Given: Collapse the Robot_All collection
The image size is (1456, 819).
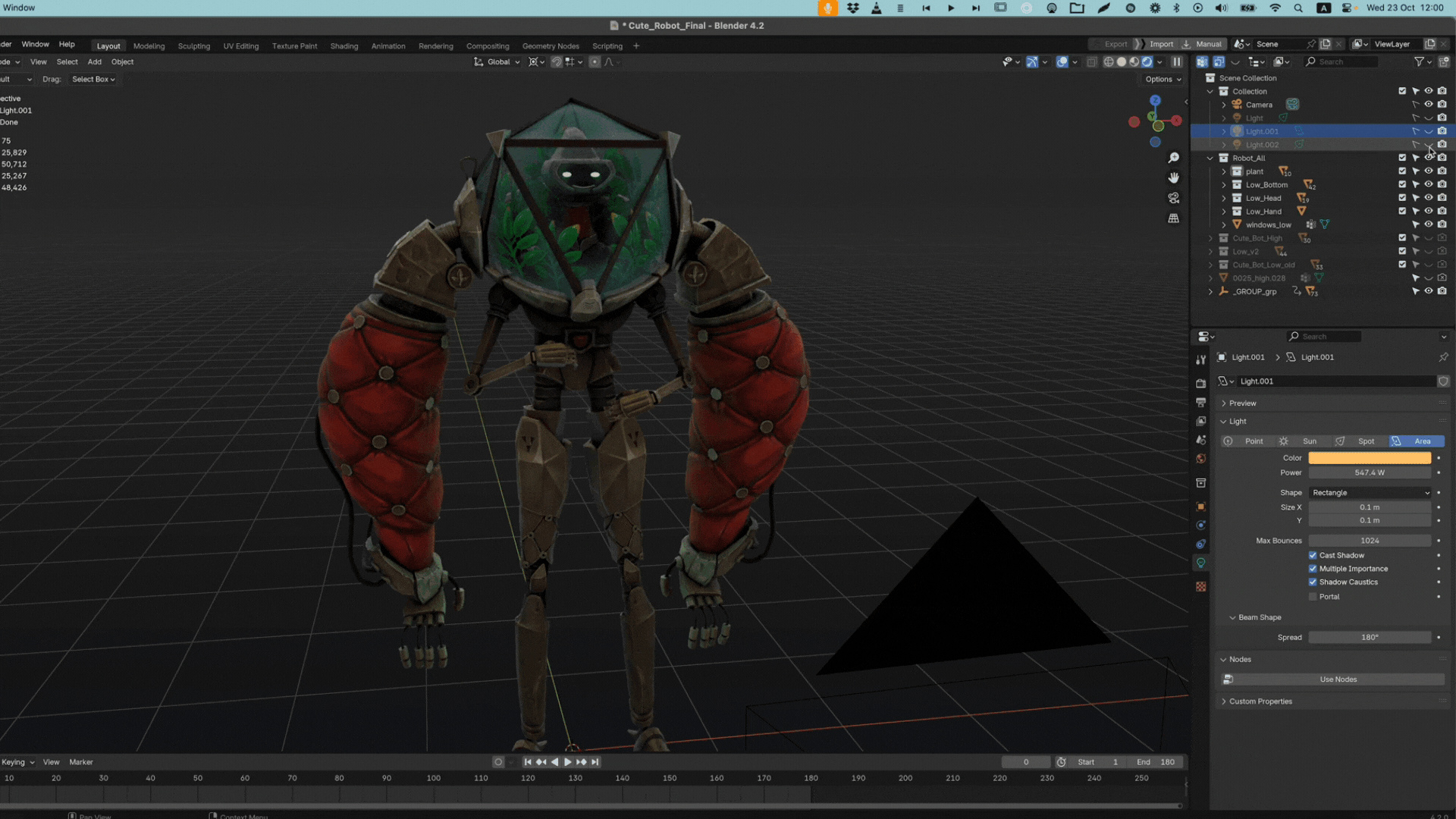Looking at the screenshot, I should [x=1210, y=158].
